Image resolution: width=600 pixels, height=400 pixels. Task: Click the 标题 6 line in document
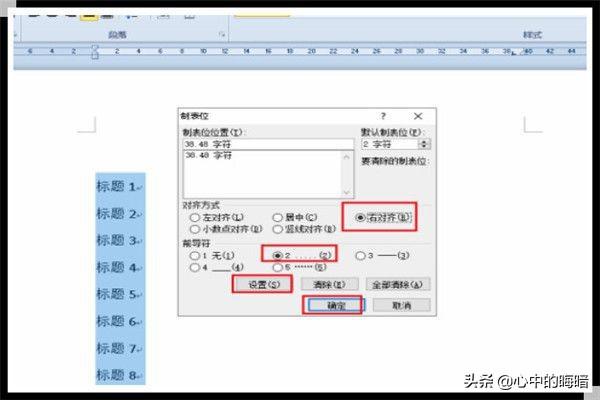[119, 321]
